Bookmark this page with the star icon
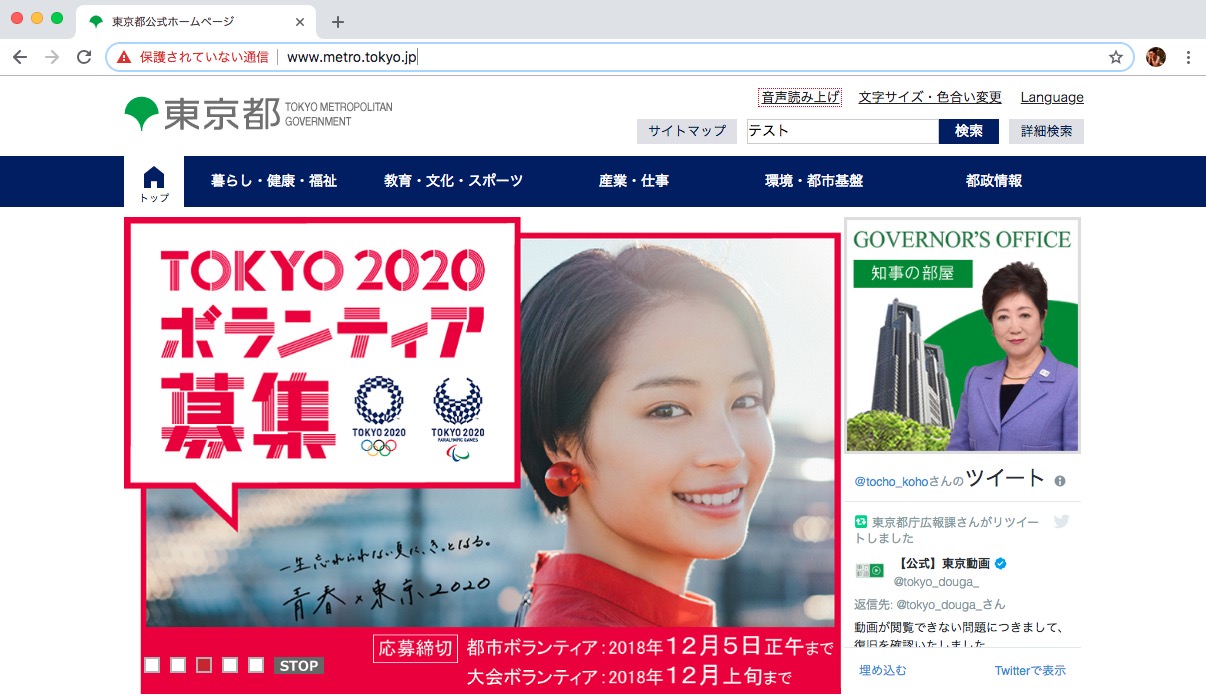Screen dimensions: 1206x696 click(1116, 57)
